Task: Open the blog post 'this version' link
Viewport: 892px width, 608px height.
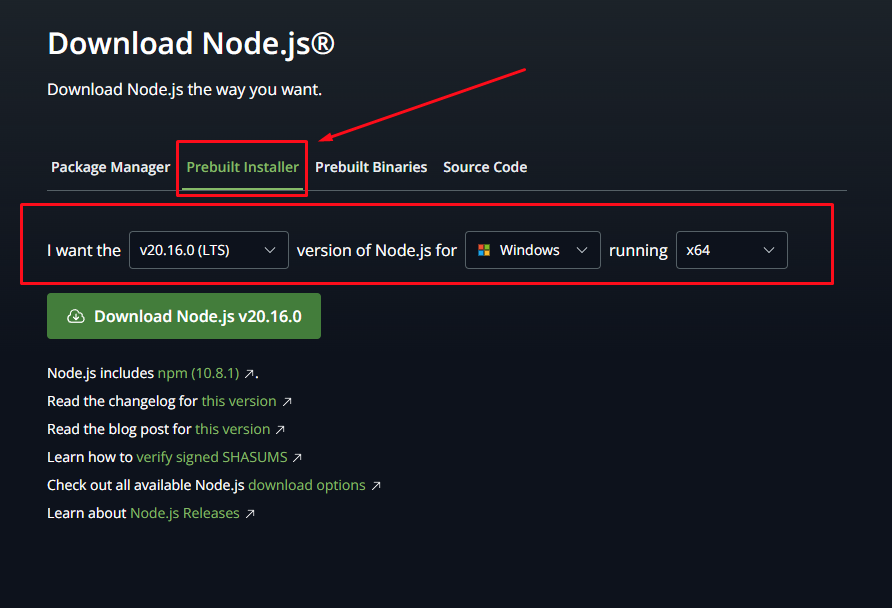Action: 233,429
